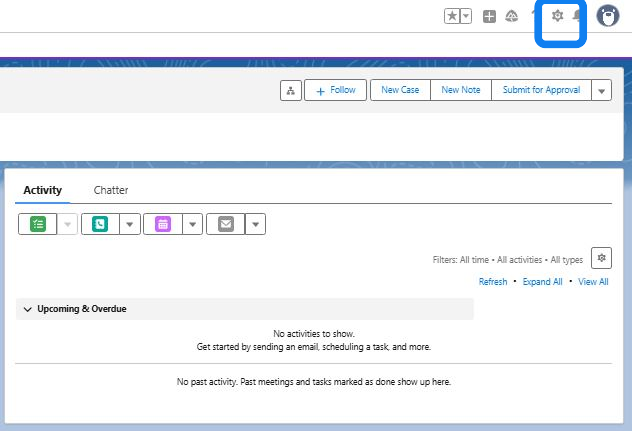The width and height of the screenshot is (632, 431).
Task: Click the Favorites star icon
Action: point(452,16)
